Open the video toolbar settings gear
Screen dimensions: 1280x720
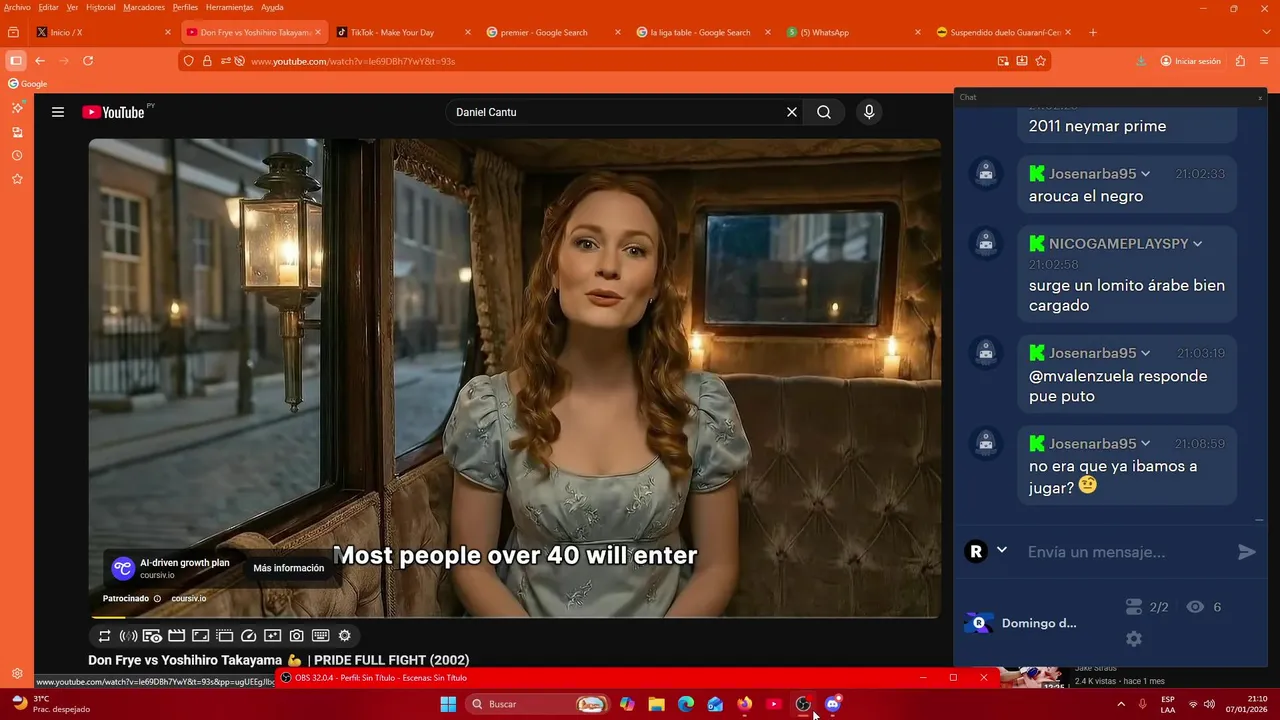(345, 636)
